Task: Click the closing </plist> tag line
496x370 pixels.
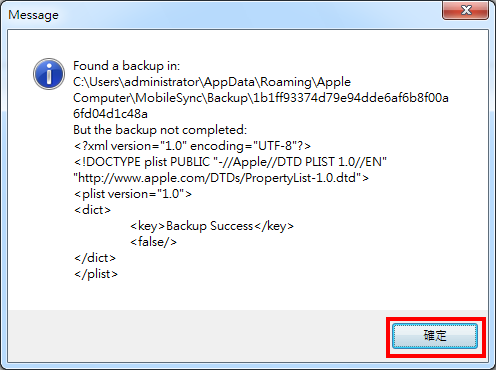Action: coord(96,274)
